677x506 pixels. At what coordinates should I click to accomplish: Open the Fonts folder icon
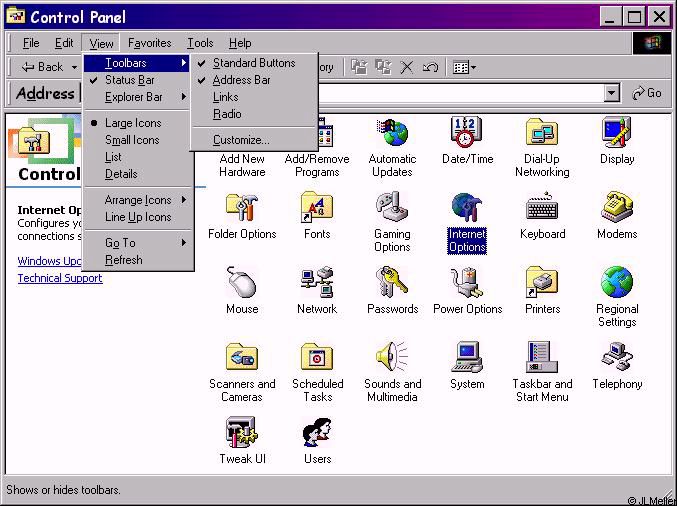tap(317, 216)
